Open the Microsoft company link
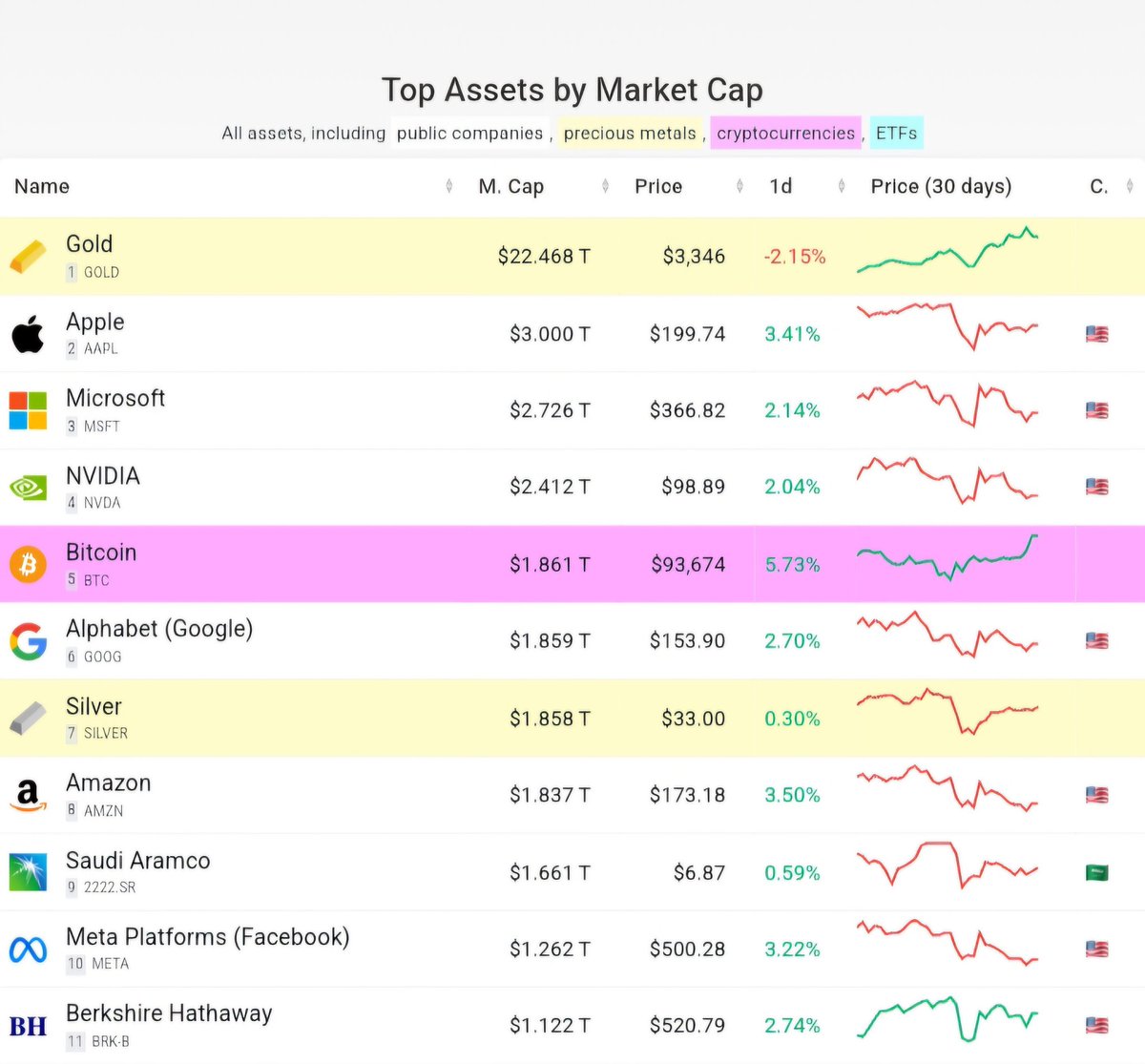Image resolution: width=1145 pixels, height=1064 pixels. coord(115,398)
